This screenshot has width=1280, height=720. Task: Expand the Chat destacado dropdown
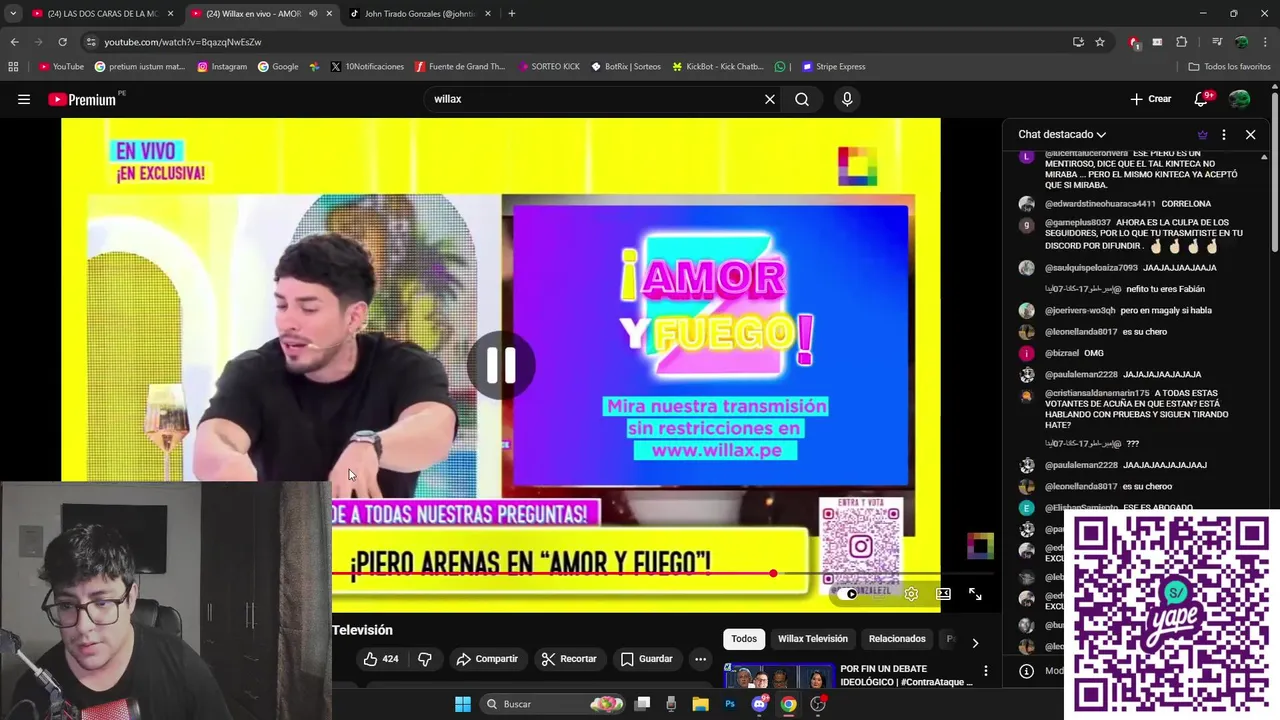1062,134
